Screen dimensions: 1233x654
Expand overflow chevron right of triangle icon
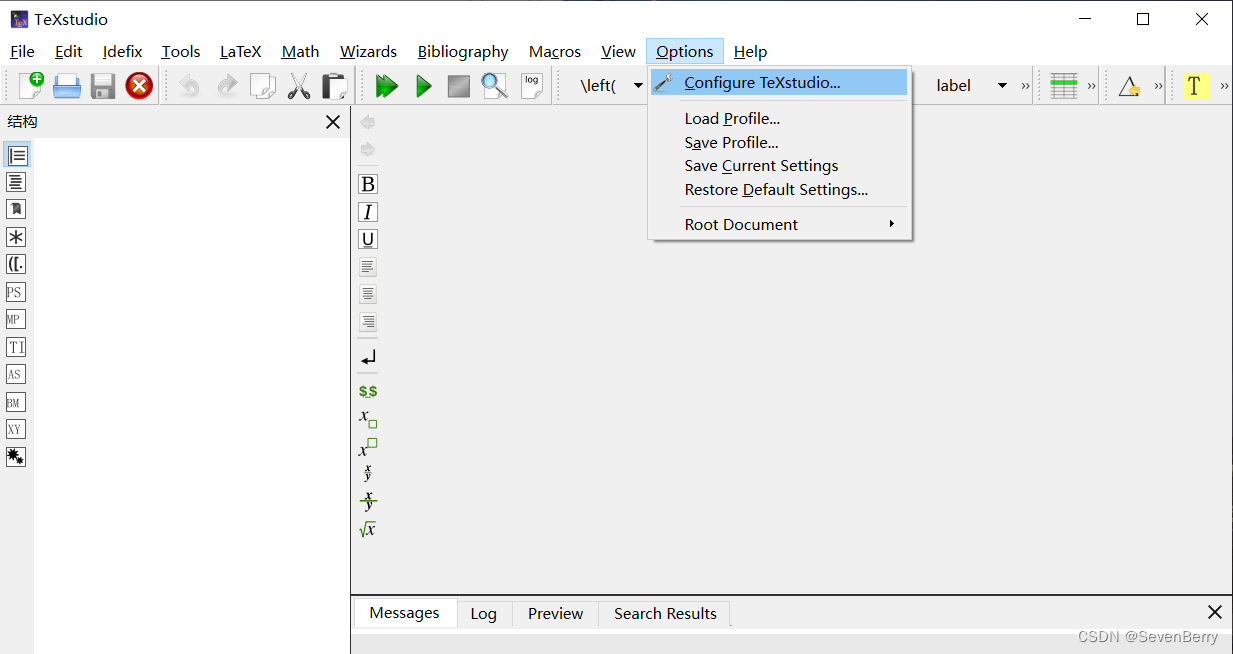point(1158,86)
